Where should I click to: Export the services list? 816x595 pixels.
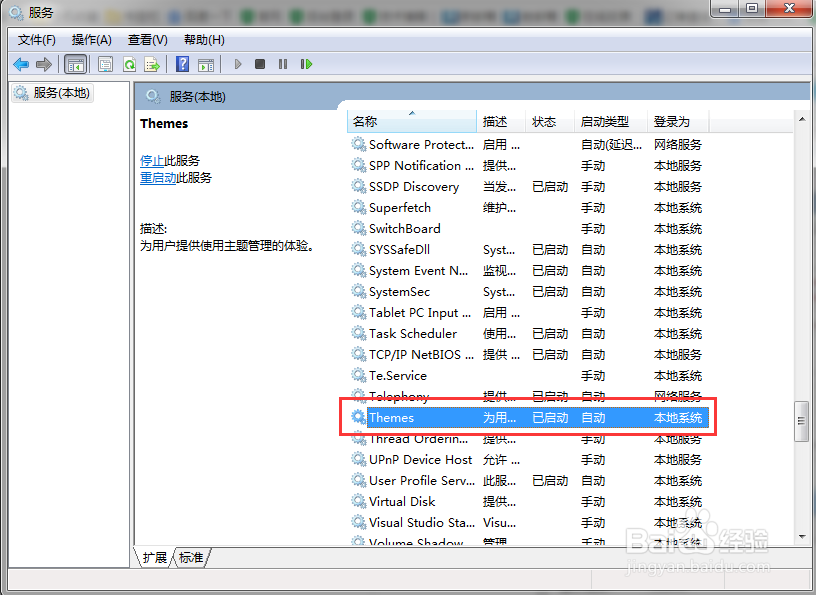pos(152,64)
